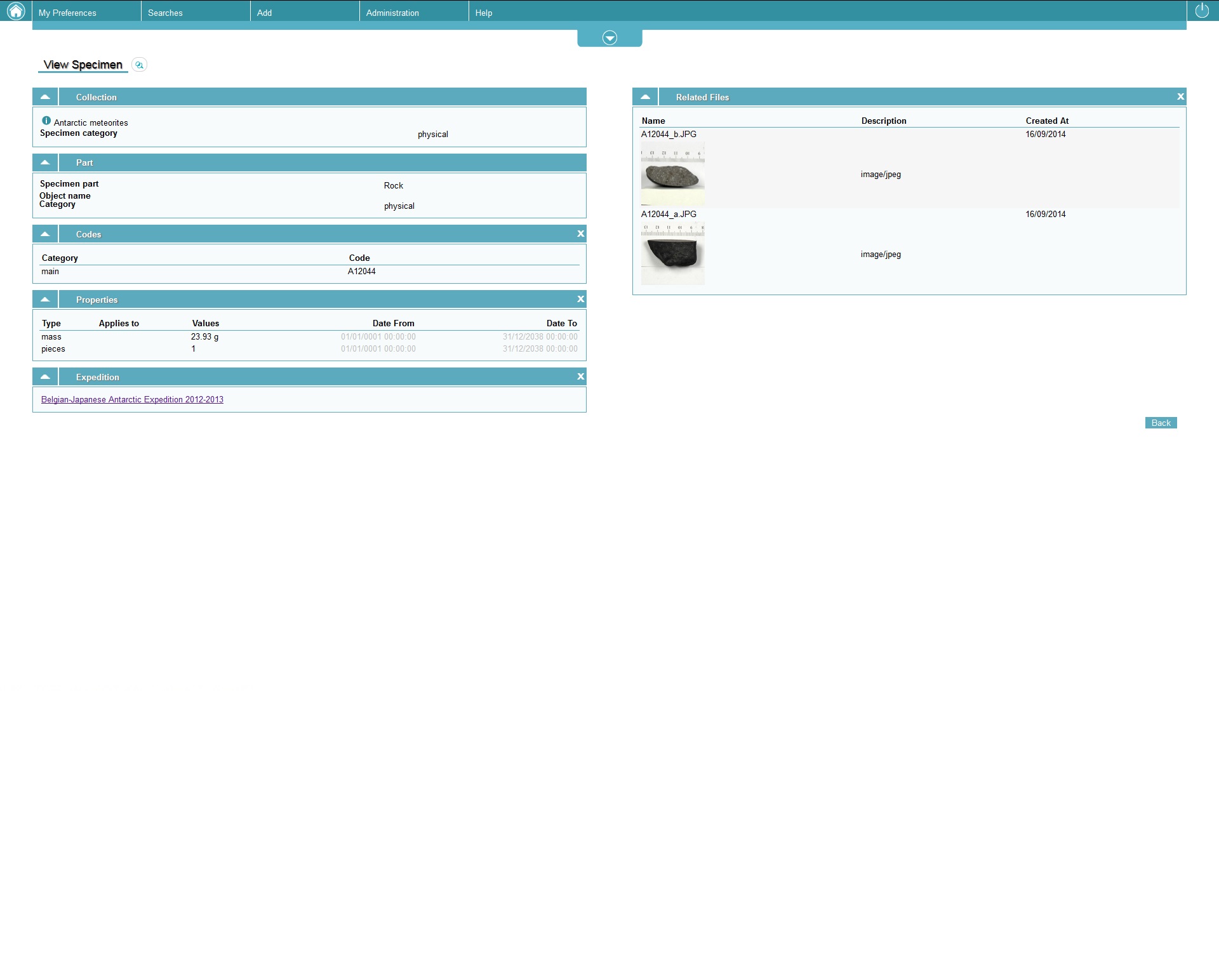This screenshot has width=1219, height=980.
Task: Collapse the Related Files section arrow
Action: tap(645, 97)
